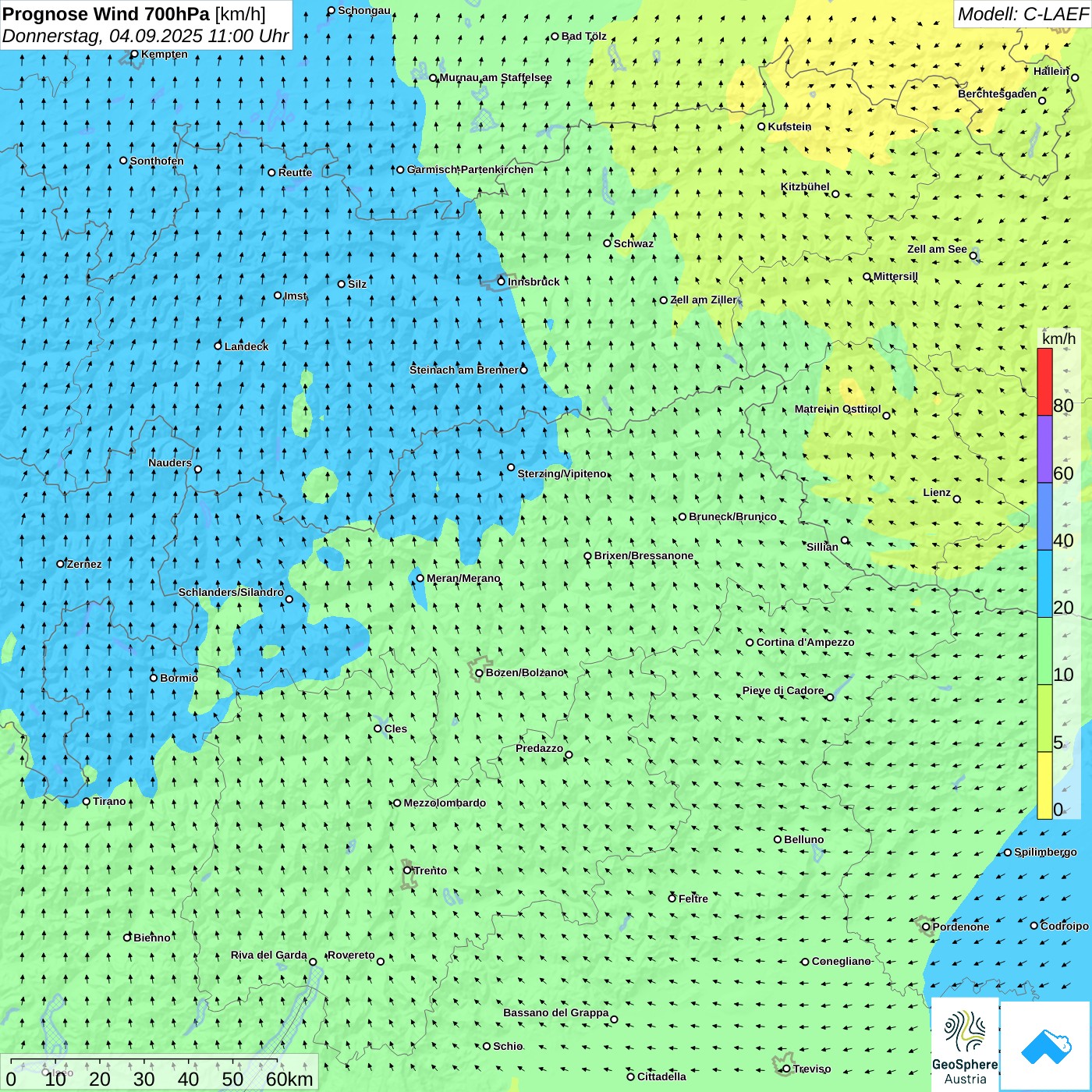Screen dimensions: 1092x1092
Task: Click the Hallein location marker
Action: click(x=1075, y=77)
